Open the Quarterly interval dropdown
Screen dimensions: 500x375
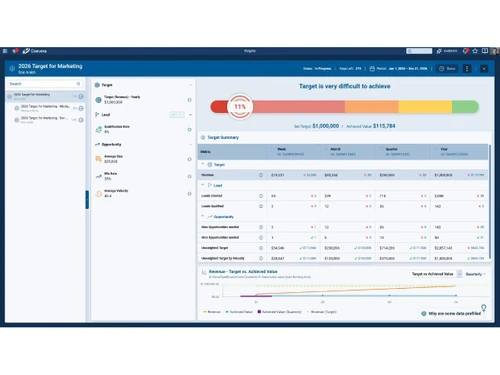(475, 274)
